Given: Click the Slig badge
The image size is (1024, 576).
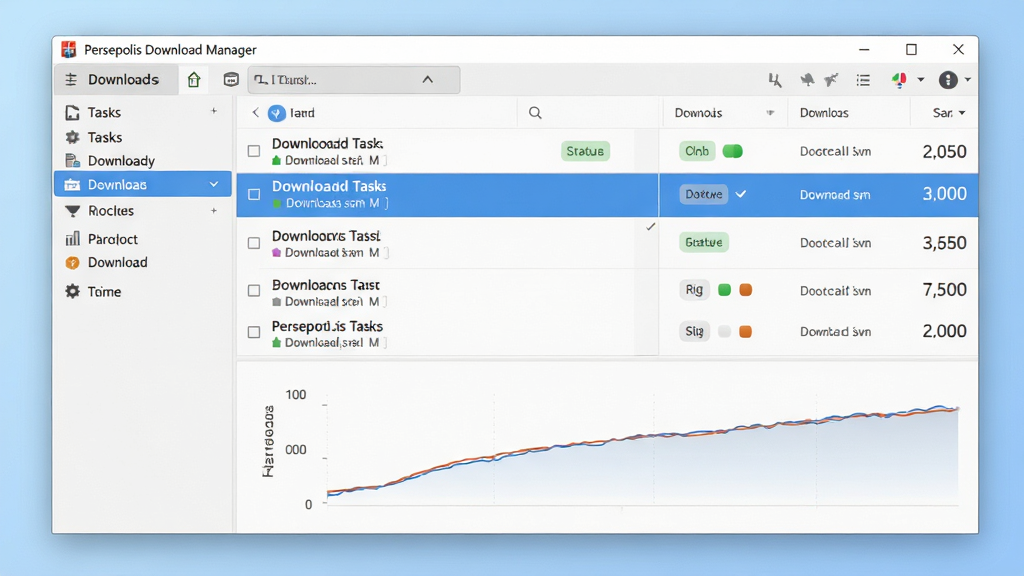Looking at the screenshot, I should pyautogui.click(x=694, y=331).
